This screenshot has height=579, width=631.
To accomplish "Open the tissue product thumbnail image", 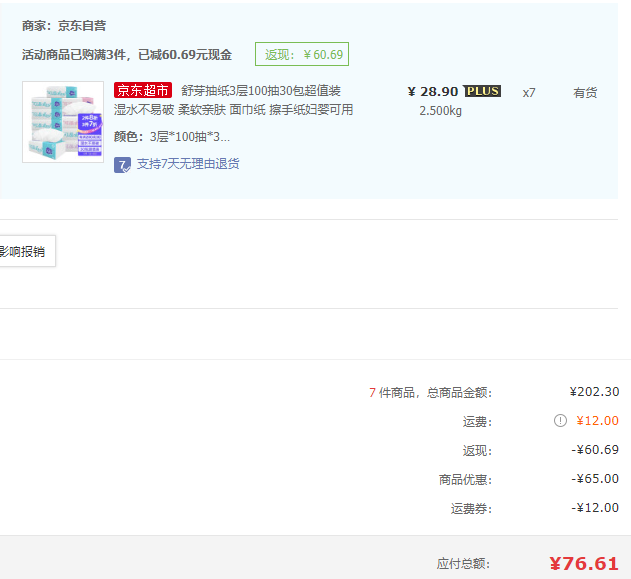I will [x=63, y=122].
